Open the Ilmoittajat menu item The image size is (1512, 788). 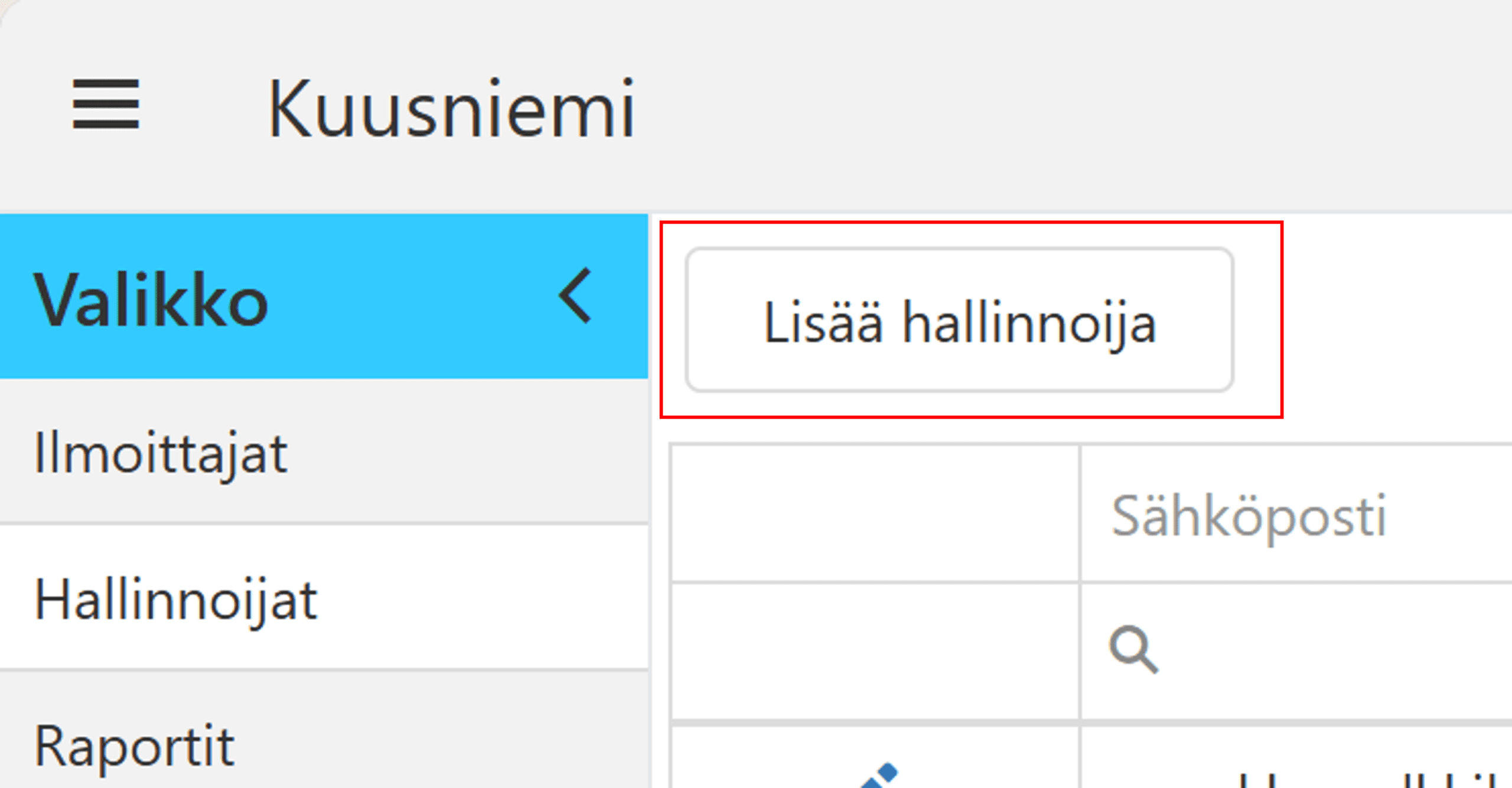(x=161, y=453)
